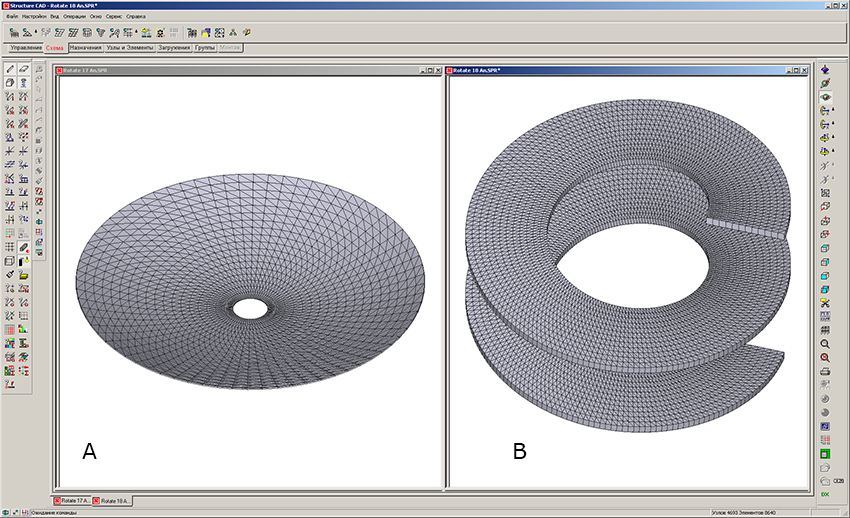Click the first icon in the top toolbar

click(13, 32)
